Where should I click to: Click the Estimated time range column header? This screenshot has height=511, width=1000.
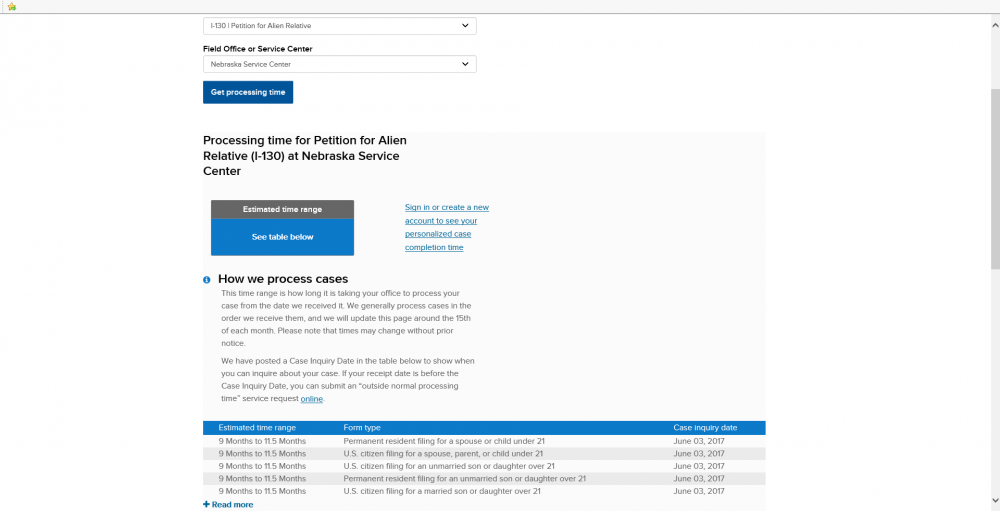click(x=257, y=428)
